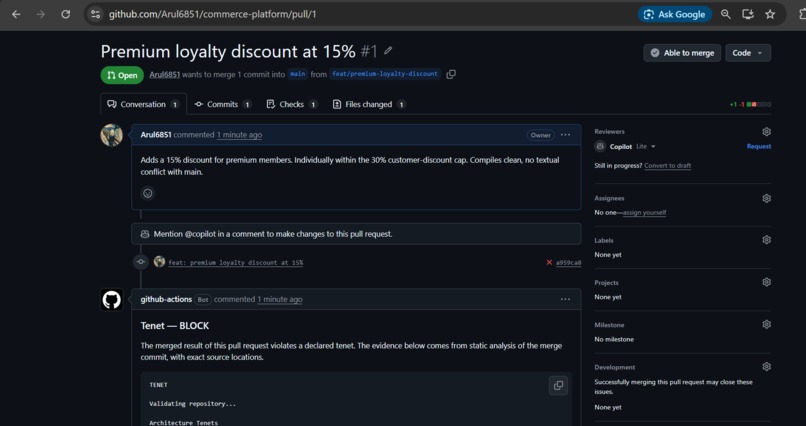Click 'Mention @copilot in a comment' banner
806x426 pixels.
click(356, 234)
